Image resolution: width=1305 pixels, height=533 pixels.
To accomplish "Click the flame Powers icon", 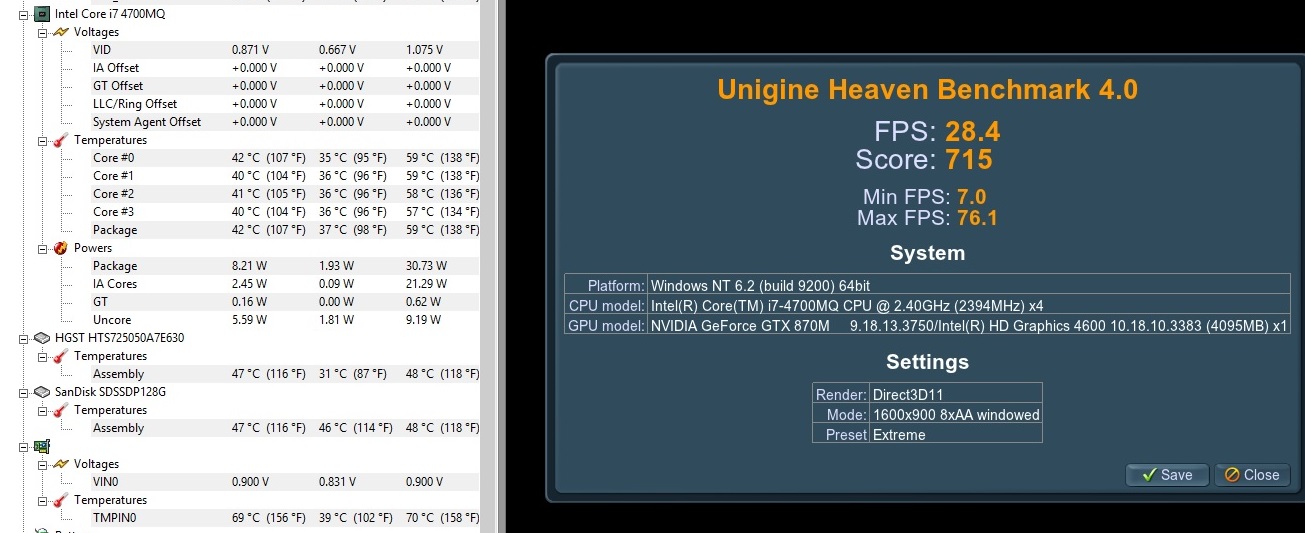I will (x=60, y=248).
